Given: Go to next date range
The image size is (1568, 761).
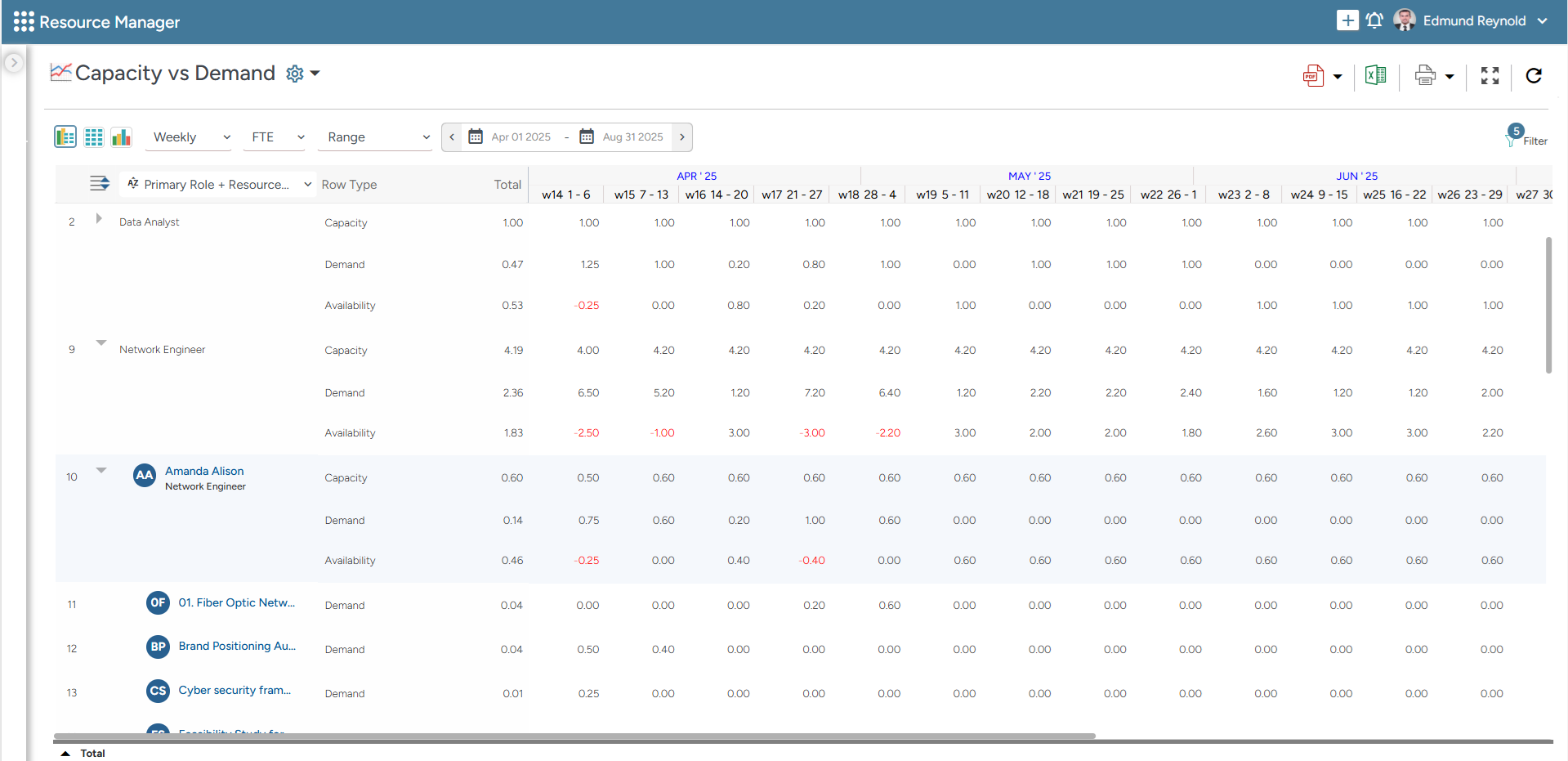Looking at the screenshot, I should [x=682, y=137].
